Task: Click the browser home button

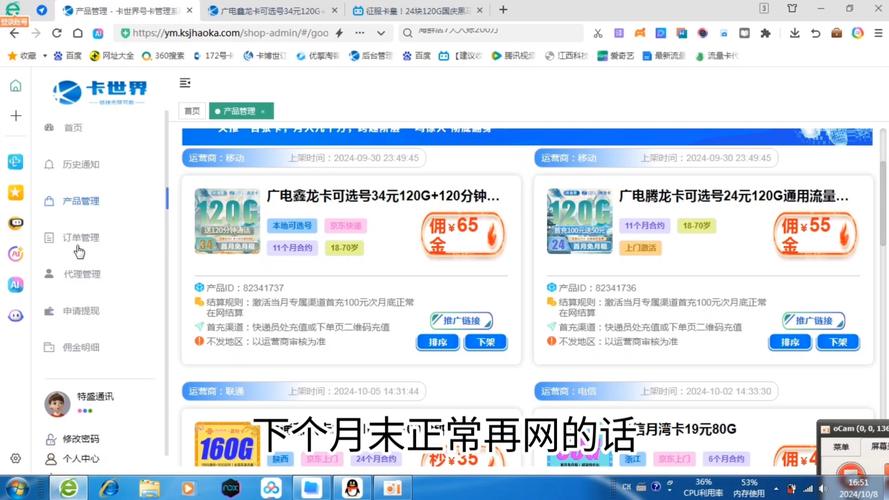Action: coord(78,33)
